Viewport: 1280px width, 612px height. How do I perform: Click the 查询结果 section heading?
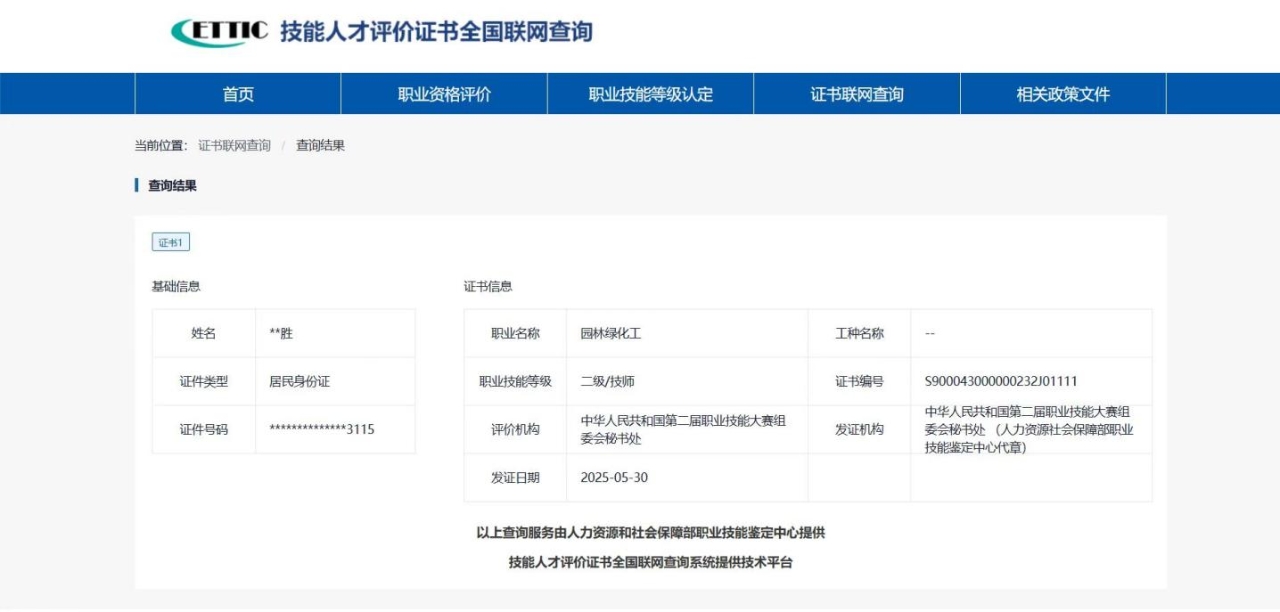172,185
